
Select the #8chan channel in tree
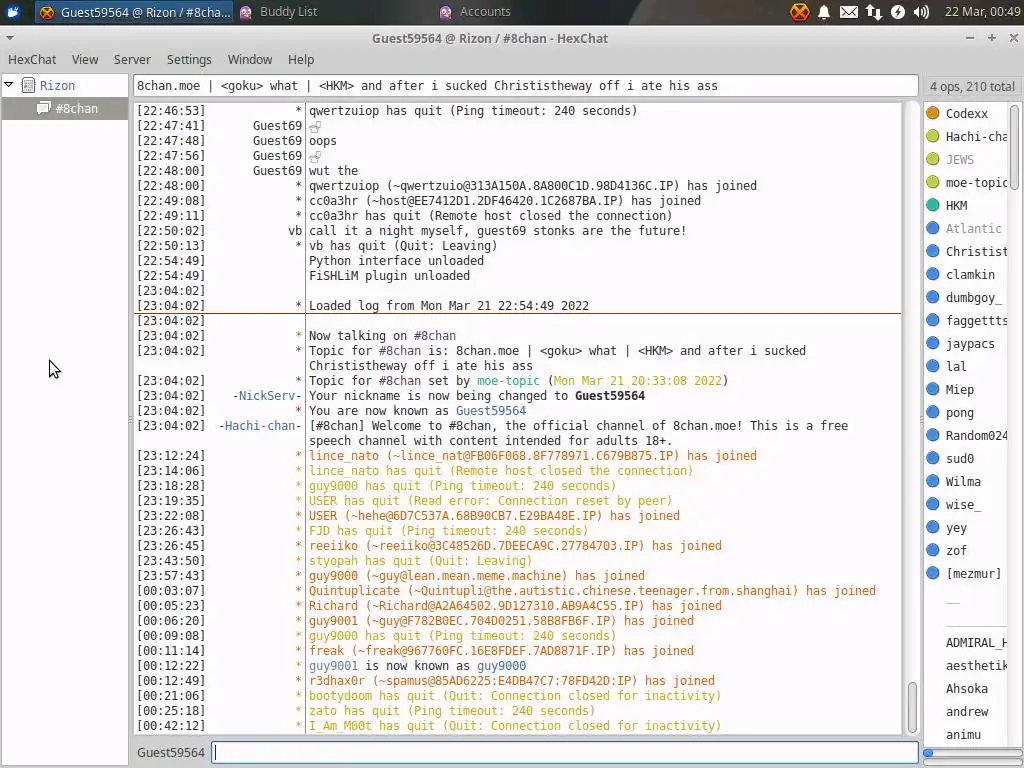[x=65, y=108]
